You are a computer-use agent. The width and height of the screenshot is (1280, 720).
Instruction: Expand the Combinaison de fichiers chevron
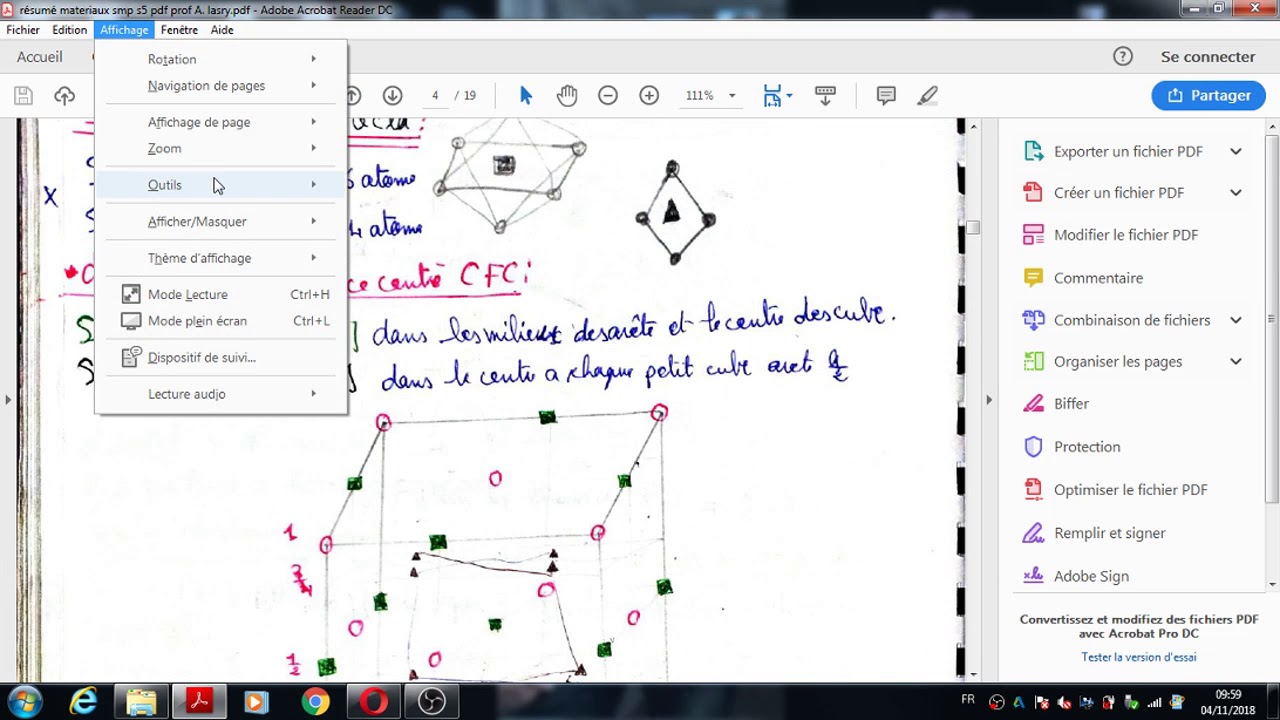click(1236, 320)
